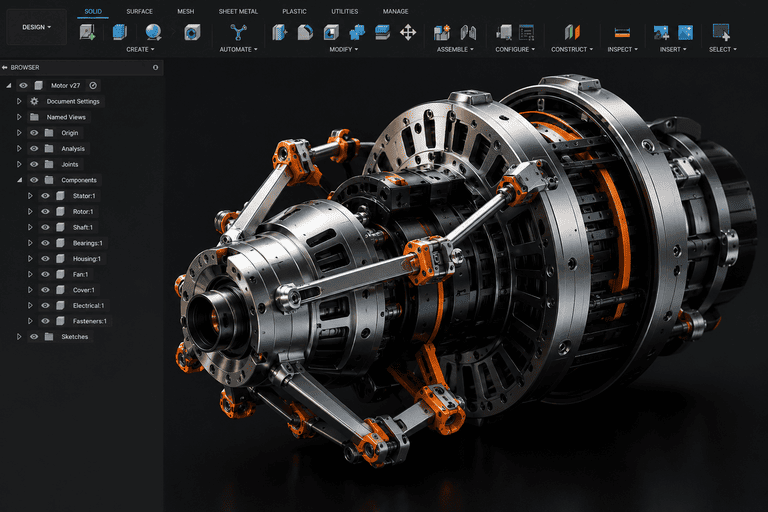Select the Revolve tool
Viewport: 768px width, 512px height.
pyautogui.click(x=153, y=32)
